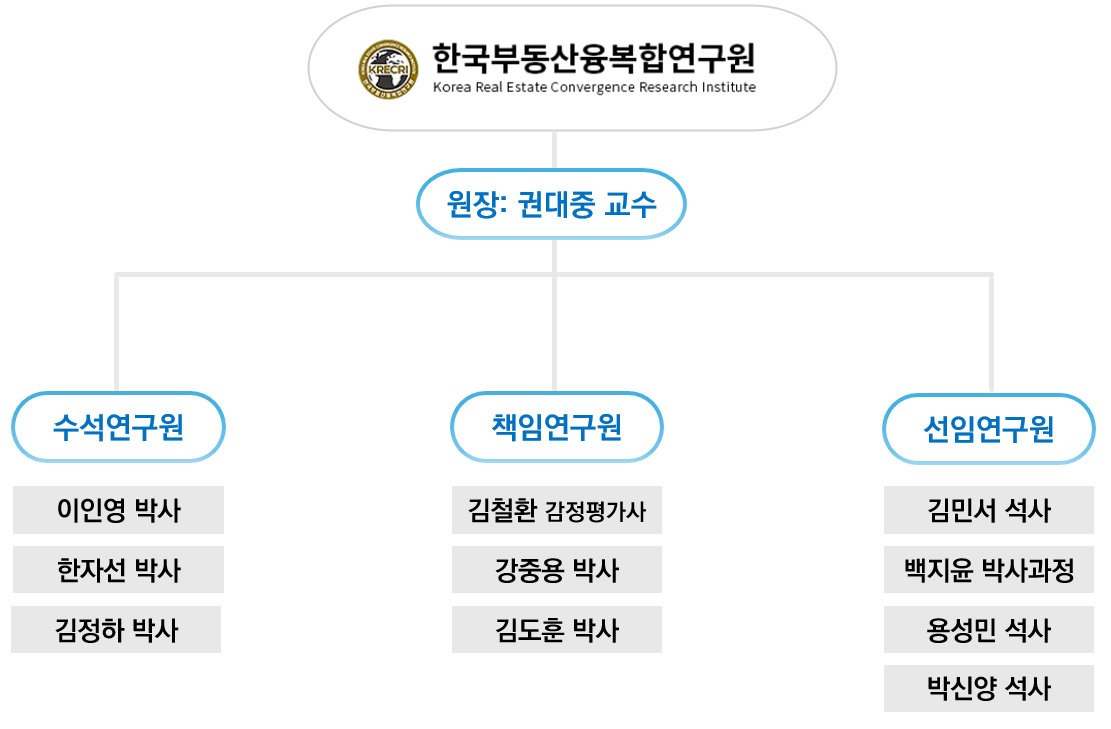Select 백지윤 박사과정 entry

click(x=989, y=571)
